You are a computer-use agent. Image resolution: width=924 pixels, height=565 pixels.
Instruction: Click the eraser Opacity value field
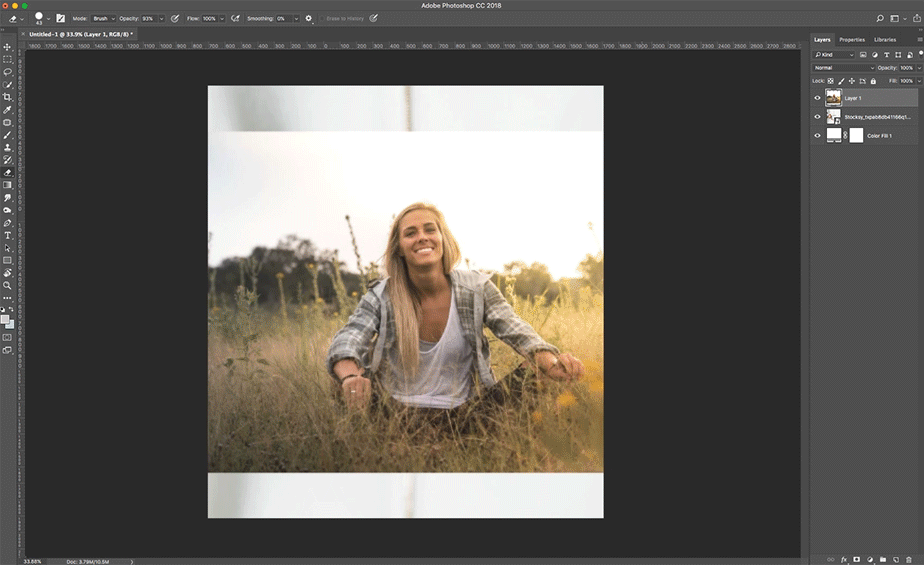pos(148,19)
